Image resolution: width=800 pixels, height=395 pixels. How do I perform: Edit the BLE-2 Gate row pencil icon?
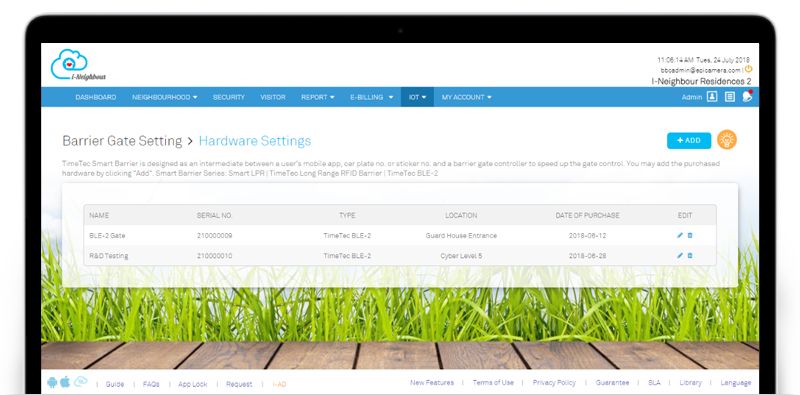[680, 235]
